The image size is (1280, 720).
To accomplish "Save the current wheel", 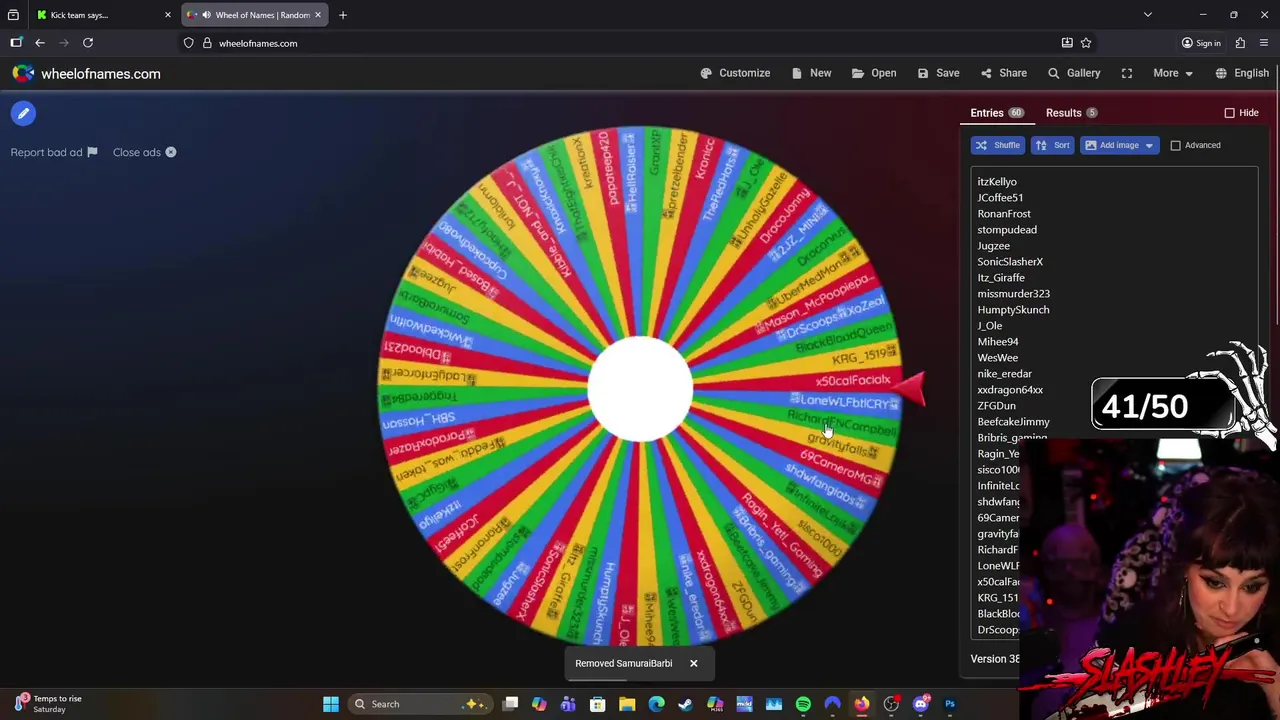I will [x=938, y=73].
